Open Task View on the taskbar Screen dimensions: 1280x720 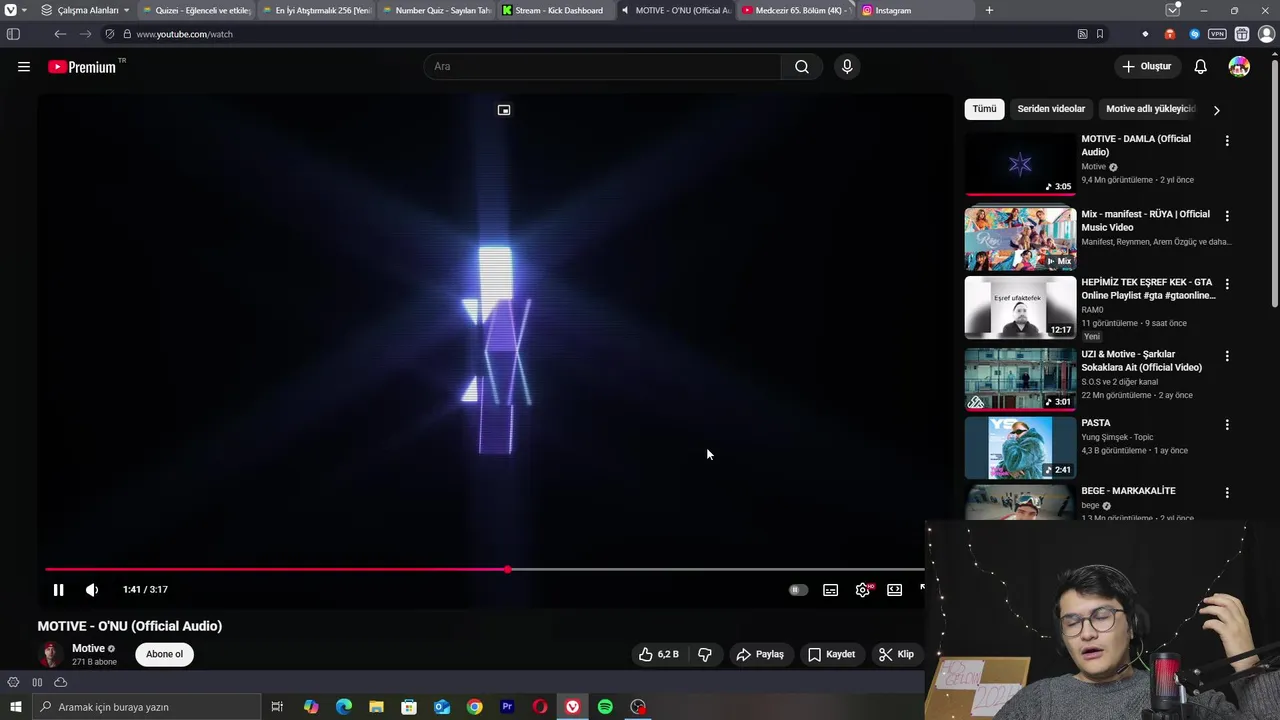(277, 707)
